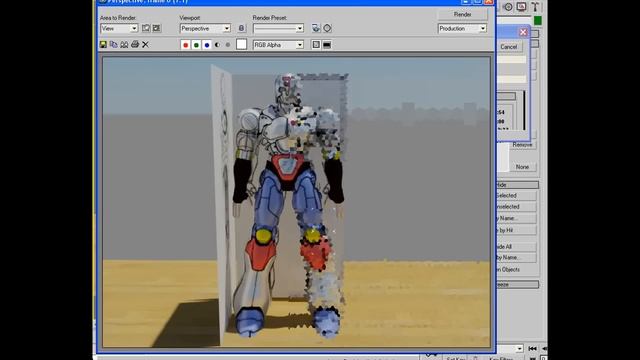
Task: Click the Remove button in the command panel
Action: tap(523, 144)
